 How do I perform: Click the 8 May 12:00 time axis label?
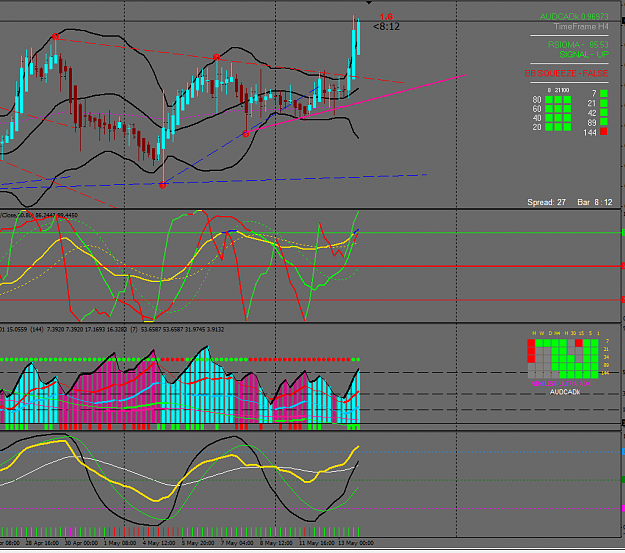[x=276, y=543]
